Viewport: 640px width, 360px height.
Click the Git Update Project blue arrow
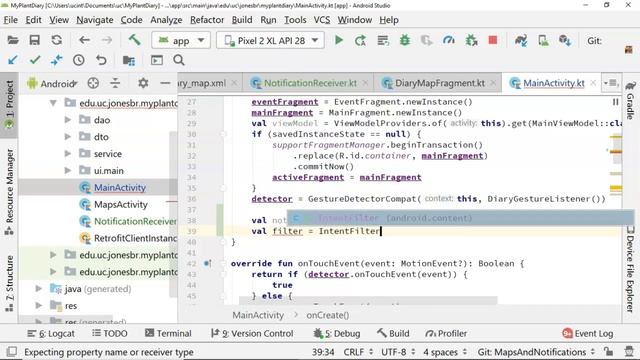click(x=13, y=60)
